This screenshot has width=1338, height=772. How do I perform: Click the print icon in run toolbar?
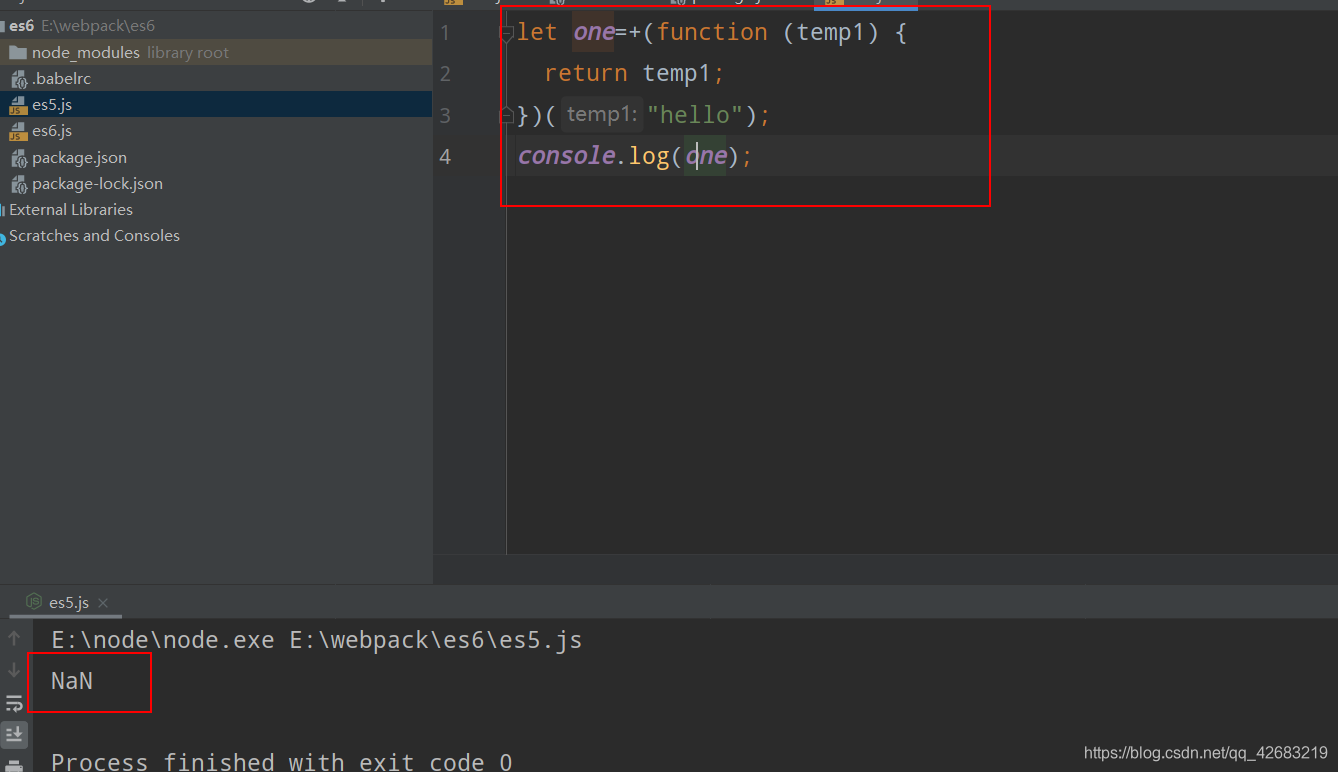tap(14, 765)
